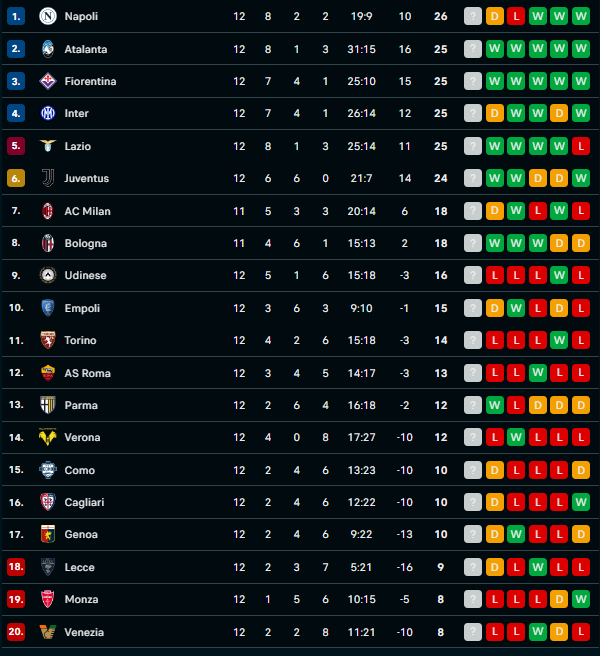Click the AC Milan team logo
This screenshot has height=656, width=600.
(47, 211)
